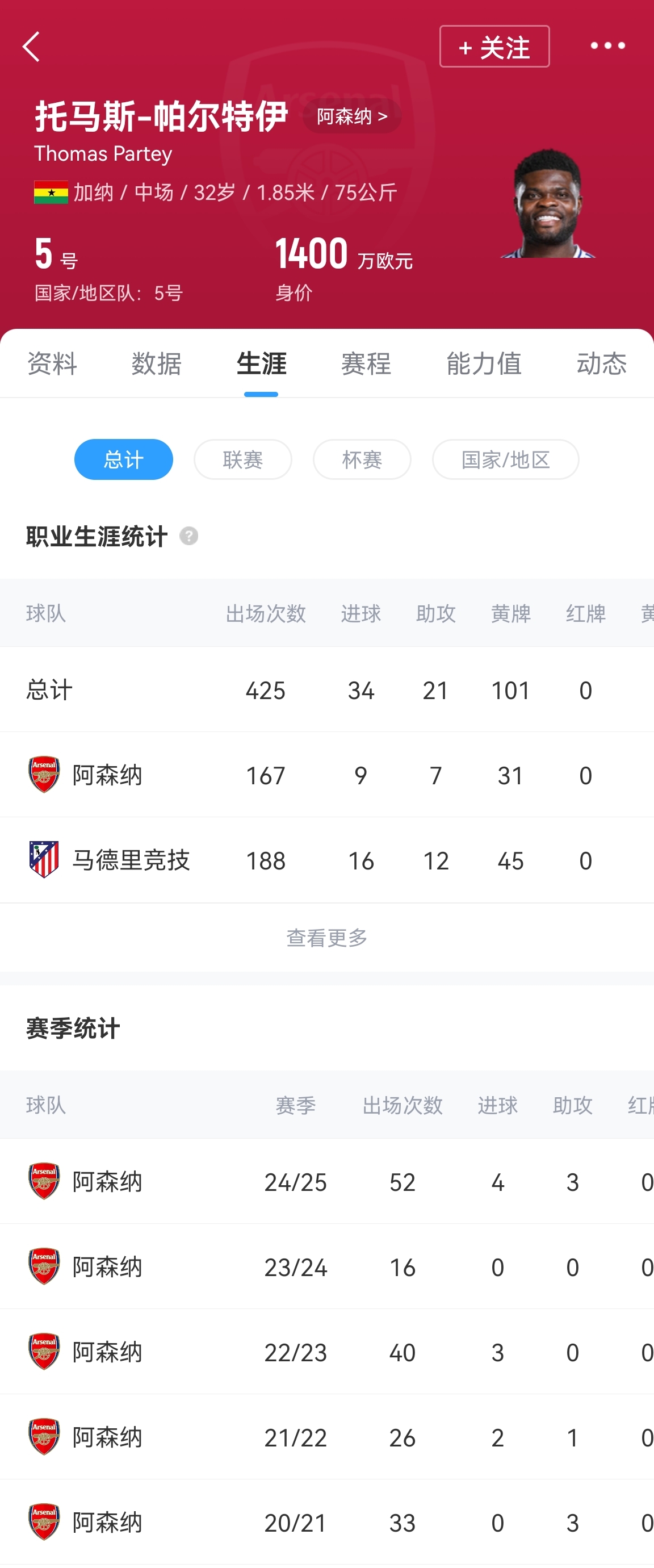Tap the back arrow icon
Viewport: 654px width, 1568px height.
32,47
